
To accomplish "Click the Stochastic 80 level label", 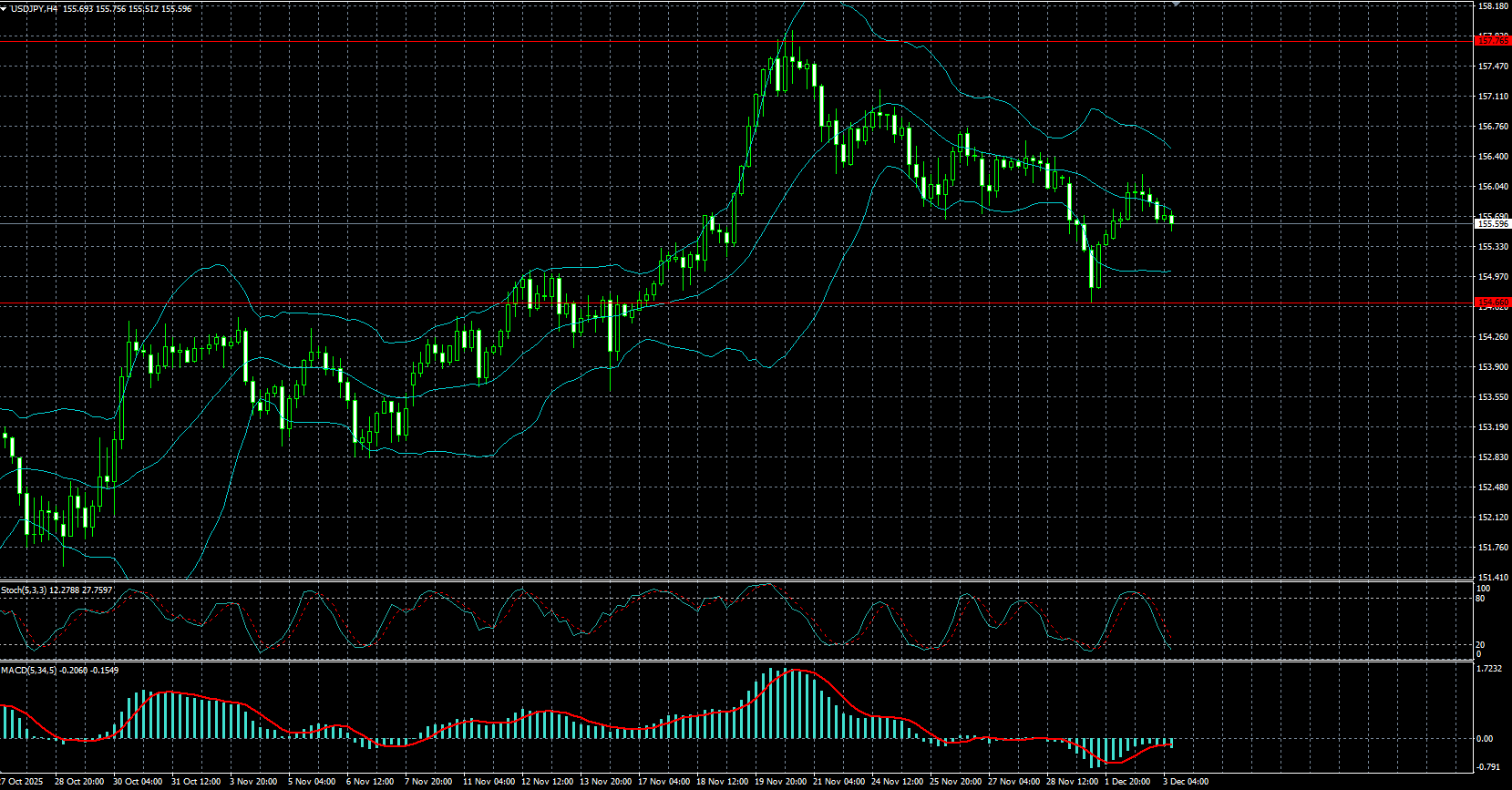I will (1480, 599).
